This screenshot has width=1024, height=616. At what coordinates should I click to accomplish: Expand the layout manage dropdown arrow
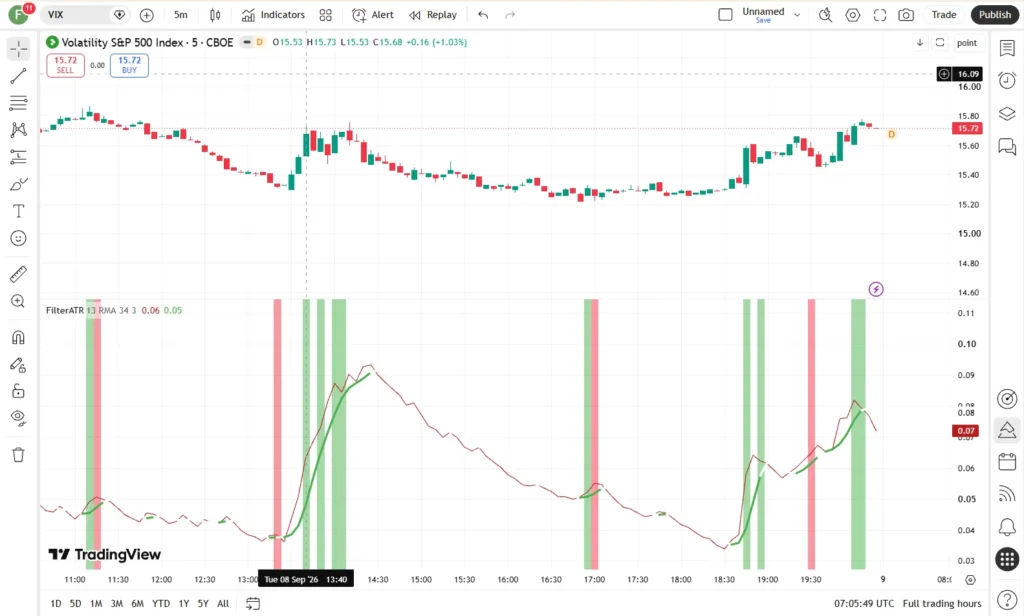pyautogui.click(x=797, y=14)
